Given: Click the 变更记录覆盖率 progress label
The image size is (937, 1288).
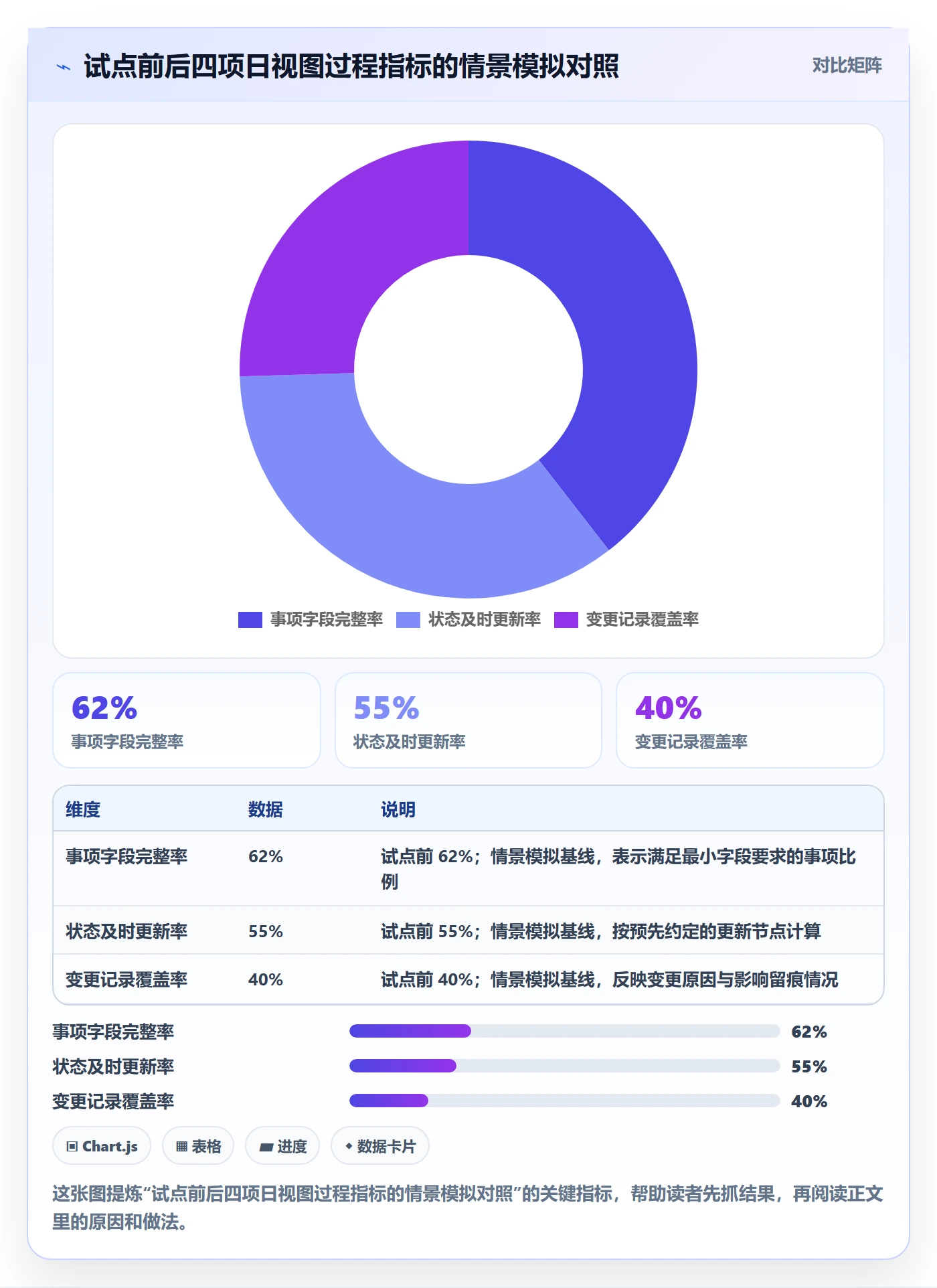Looking at the screenshot, I should 113,1101.
